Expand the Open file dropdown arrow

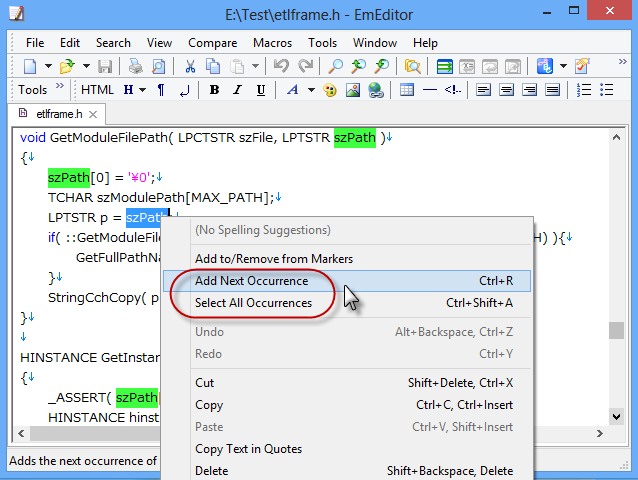tap(86, 66)
